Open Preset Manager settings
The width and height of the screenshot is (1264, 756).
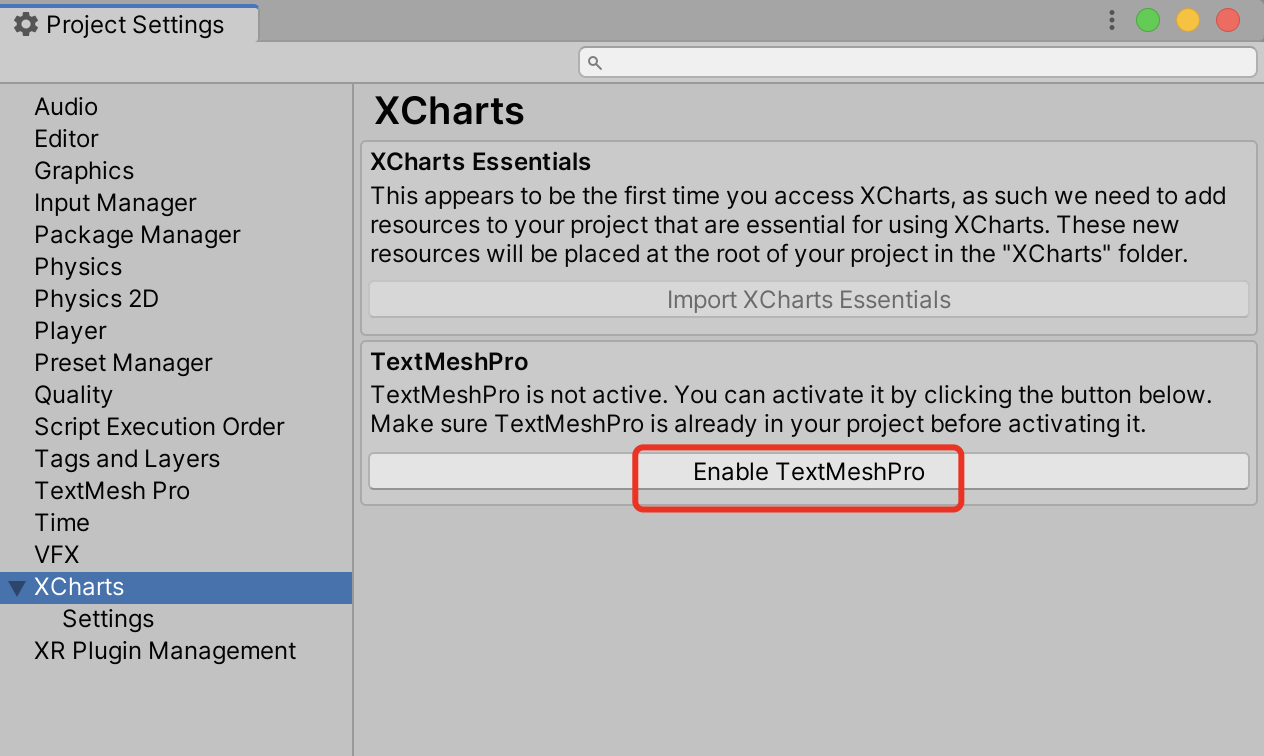123,363
